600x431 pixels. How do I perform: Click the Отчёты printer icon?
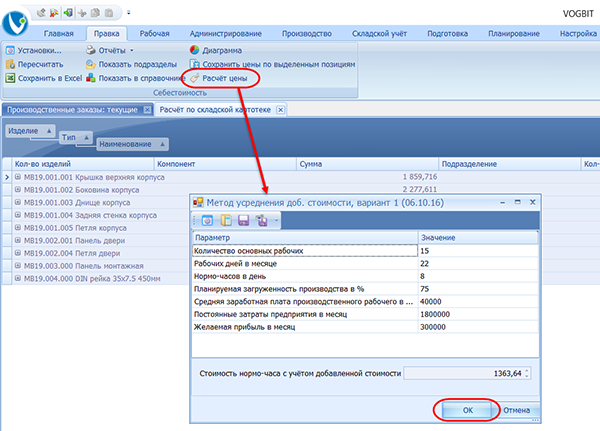[x=91, y=50]
